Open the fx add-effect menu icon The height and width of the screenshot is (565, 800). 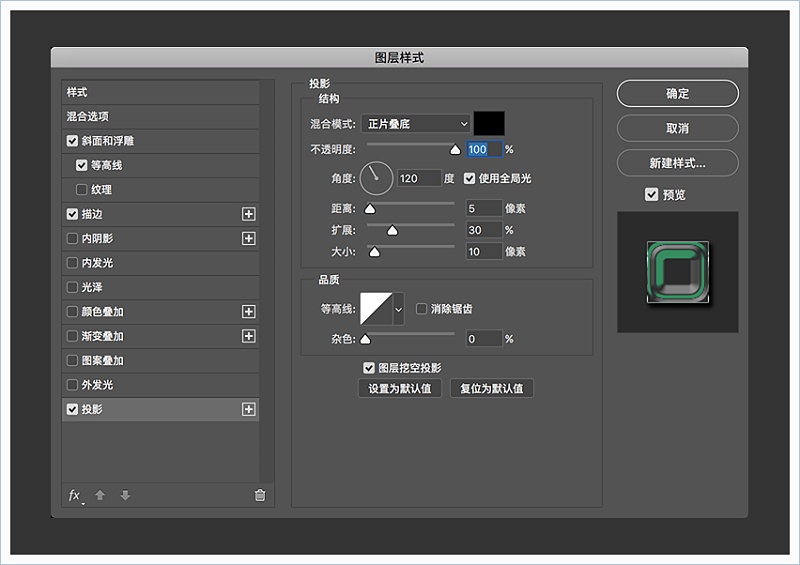tap(74, 495)
